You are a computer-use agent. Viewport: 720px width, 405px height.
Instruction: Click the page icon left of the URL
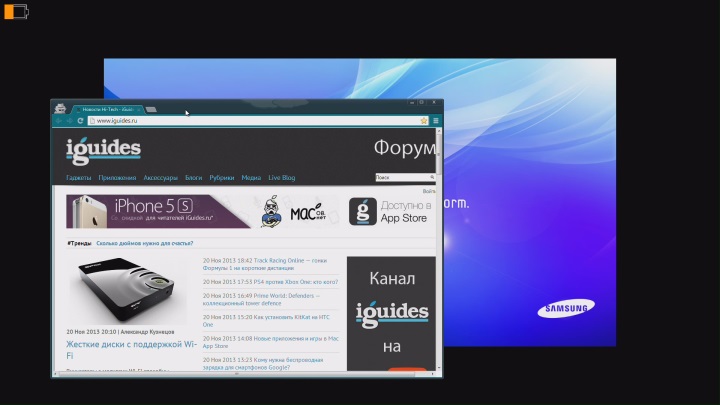point(92,121)
